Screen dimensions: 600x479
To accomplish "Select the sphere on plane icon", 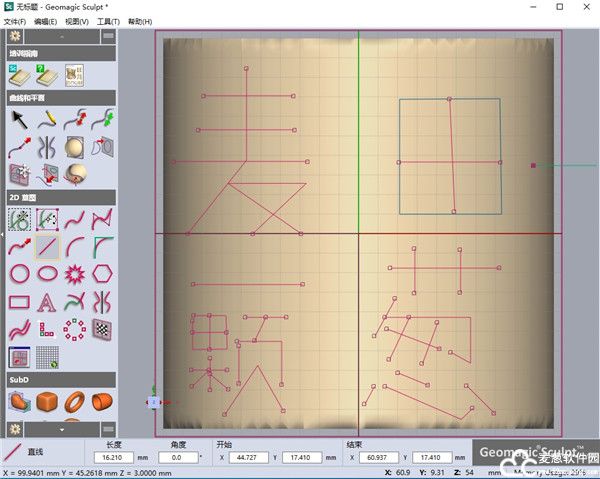I will tap(75, 147).
